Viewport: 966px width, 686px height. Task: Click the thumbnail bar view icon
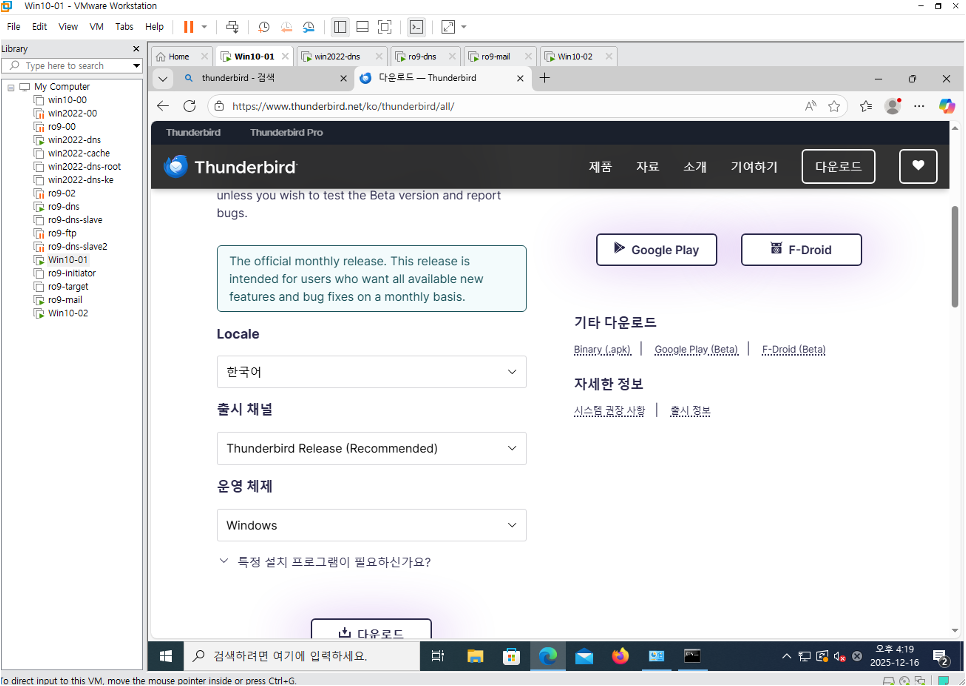click(362, 27)
